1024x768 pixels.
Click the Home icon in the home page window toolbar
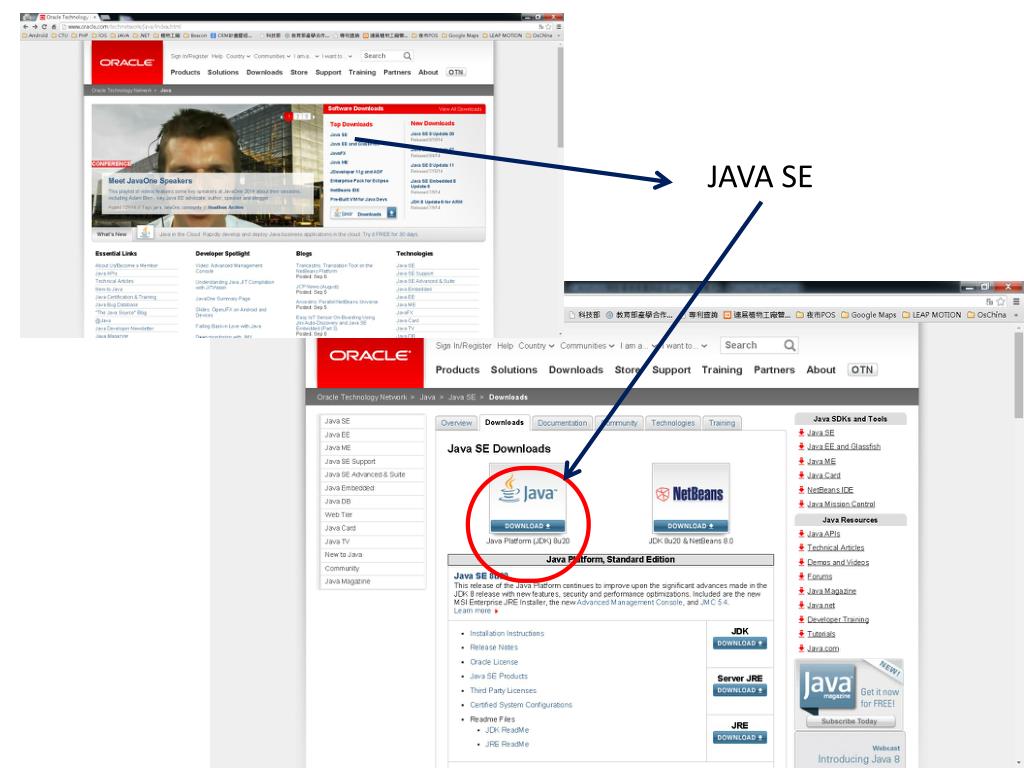(x=54, y=27)
